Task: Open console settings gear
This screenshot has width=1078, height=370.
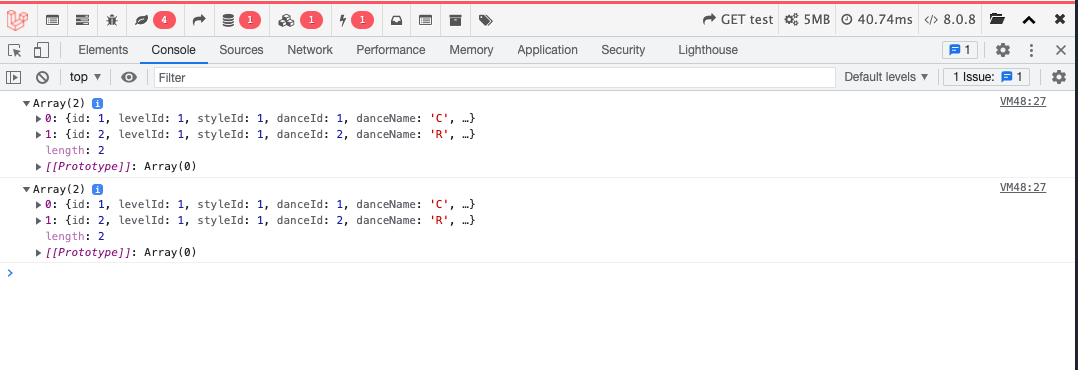Action: tap(1059, 77)
